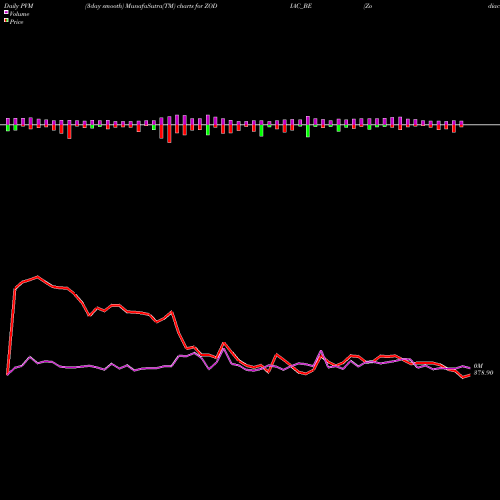Click the Price legend label
The image size is (500, 500).
[x=16, y=22]
